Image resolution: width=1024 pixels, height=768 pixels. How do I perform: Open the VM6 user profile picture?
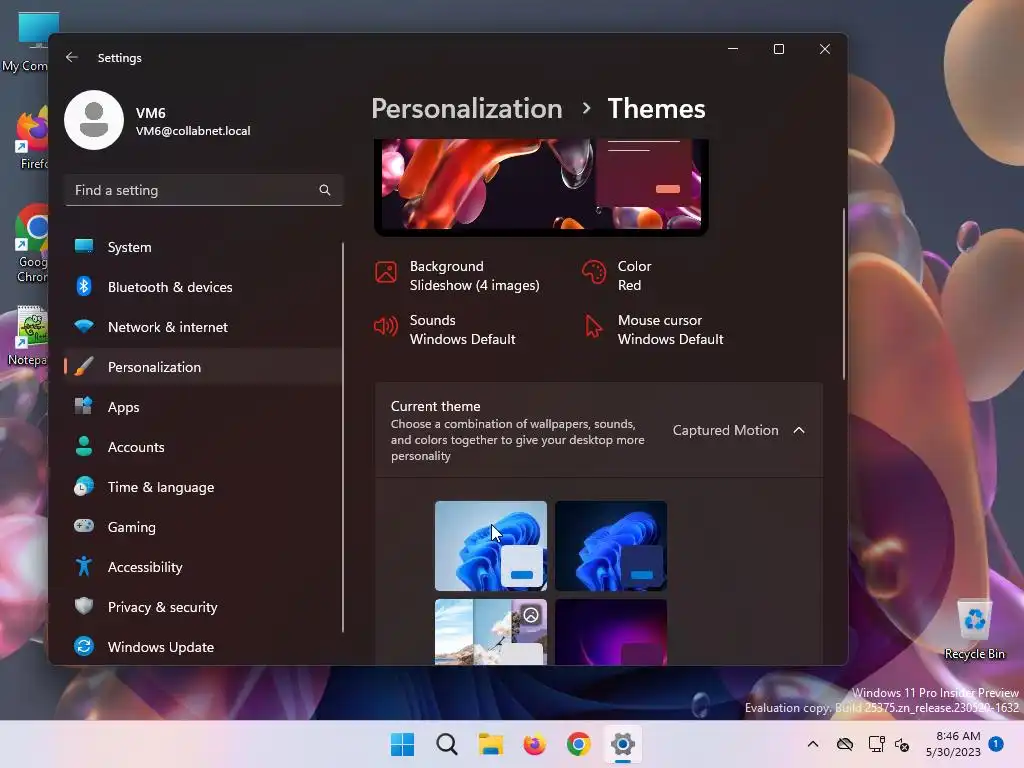(94, 120)
